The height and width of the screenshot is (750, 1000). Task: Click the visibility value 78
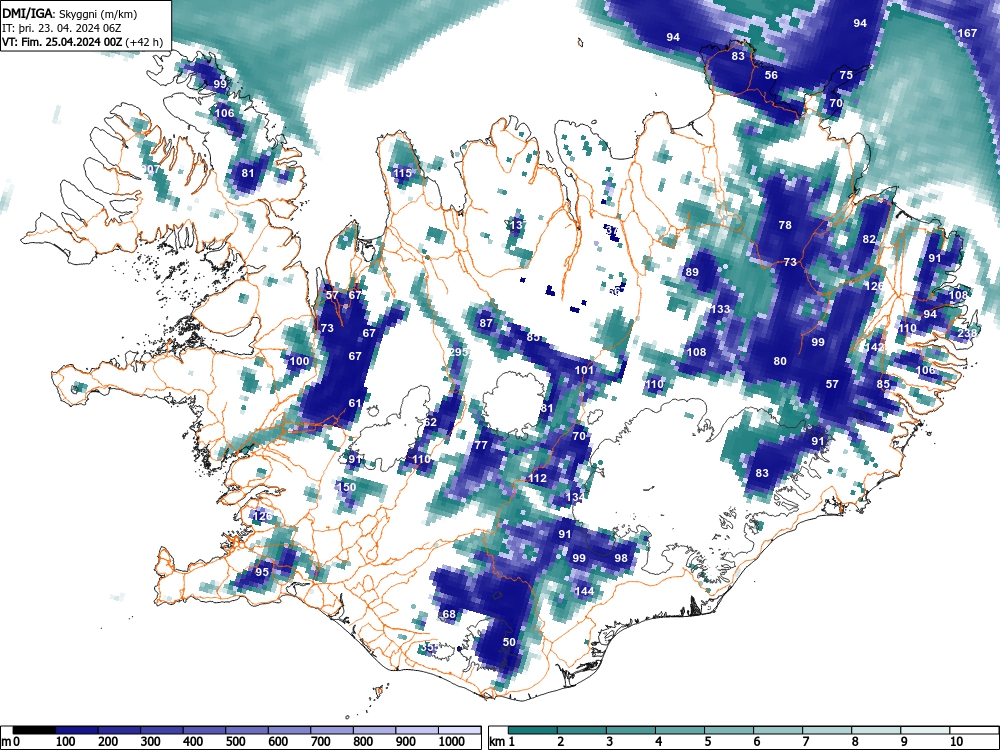(x=785, y=224)
